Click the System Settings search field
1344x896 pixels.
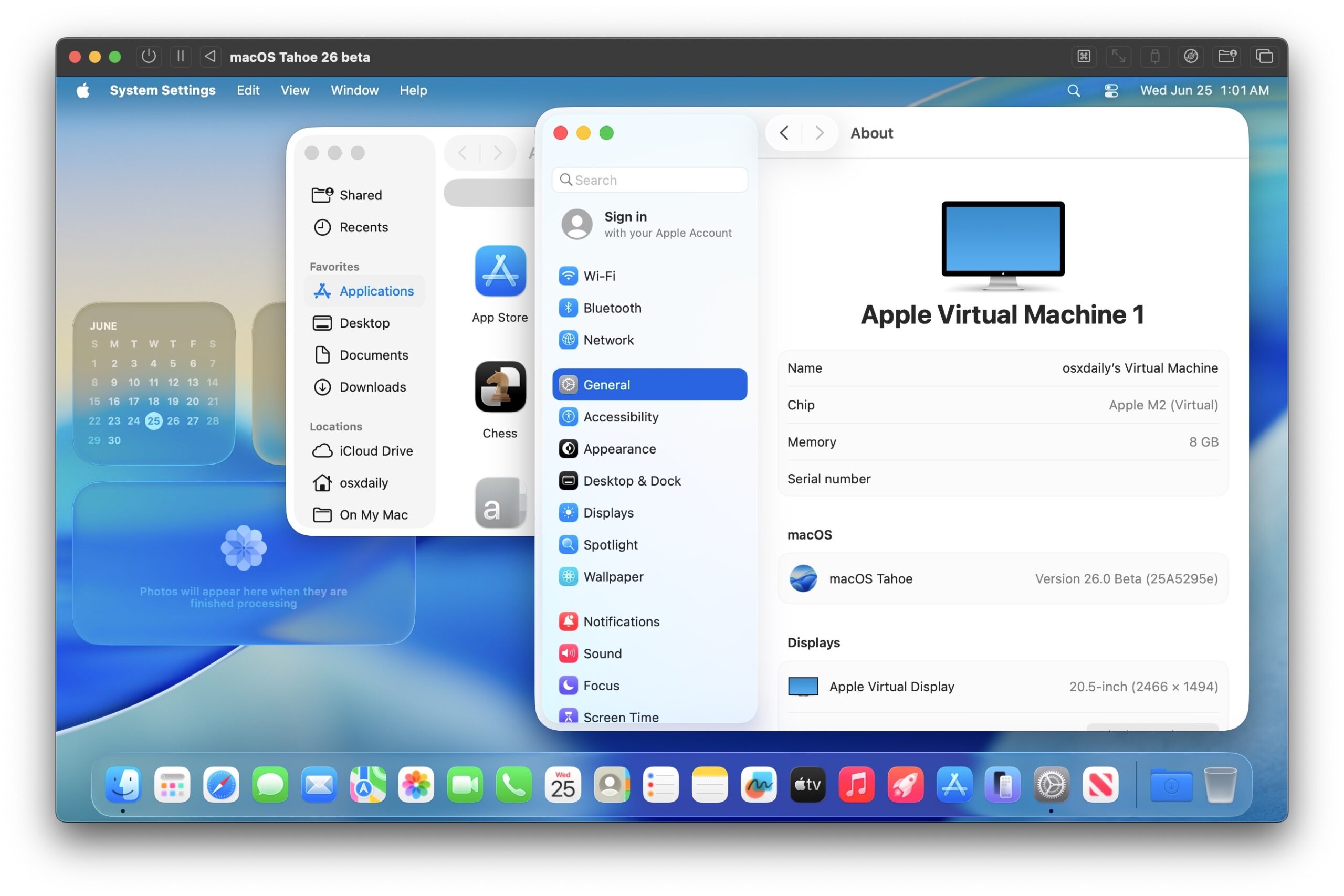pyautogui.click(x=650, y=180)
